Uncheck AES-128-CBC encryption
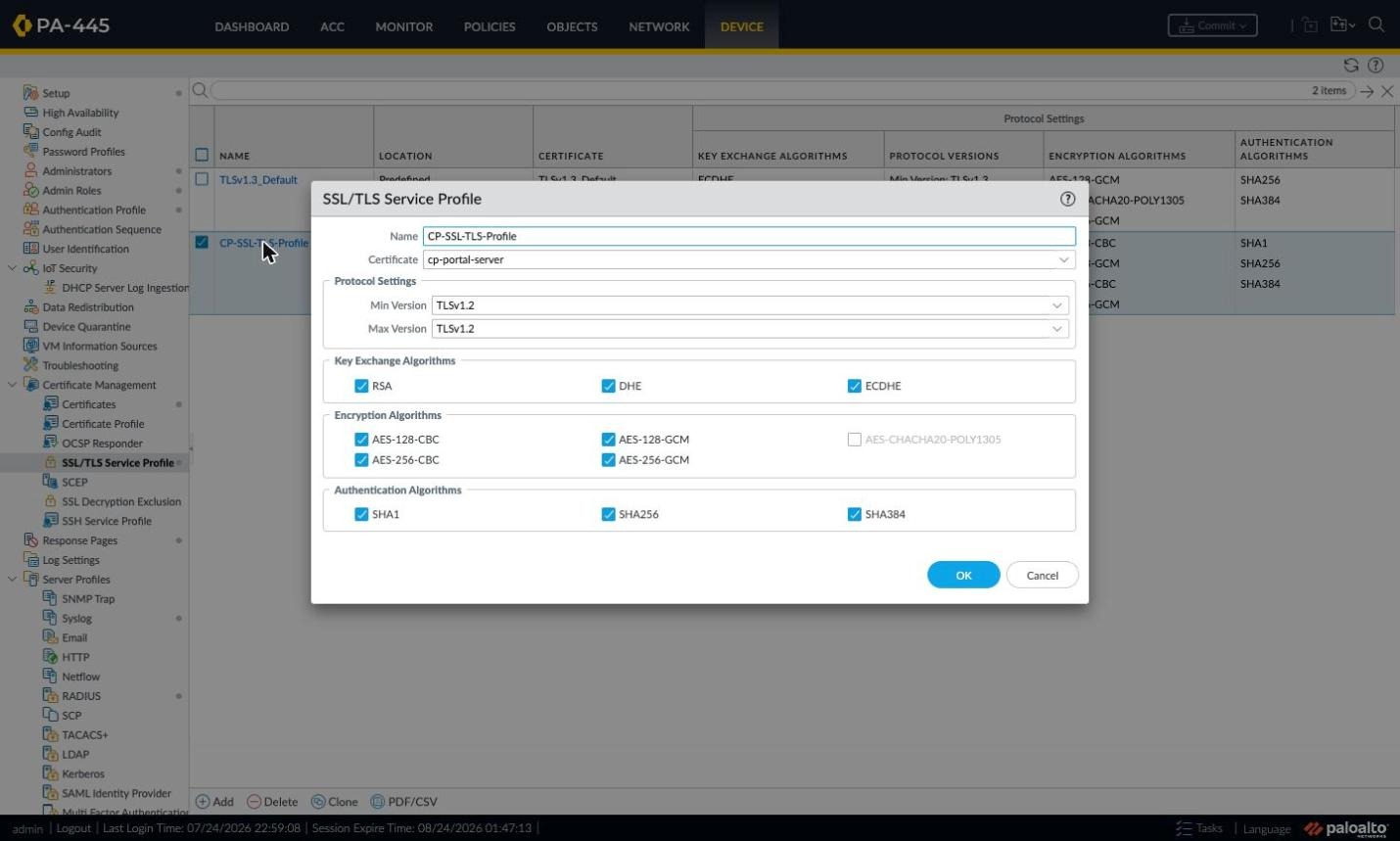 point(361,440)
